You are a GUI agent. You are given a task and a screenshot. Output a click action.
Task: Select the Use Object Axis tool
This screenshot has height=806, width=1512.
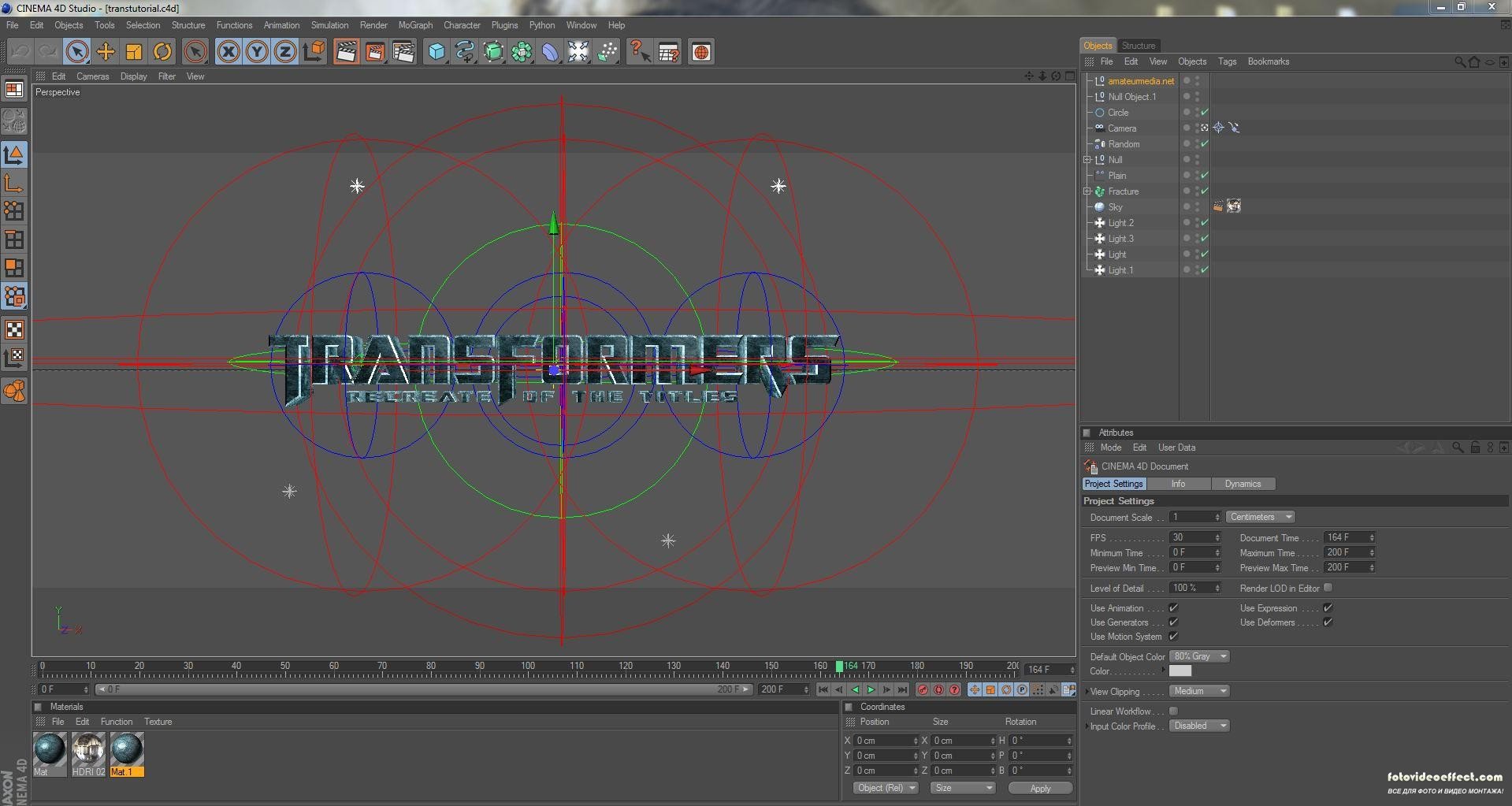tap(14, 183)
